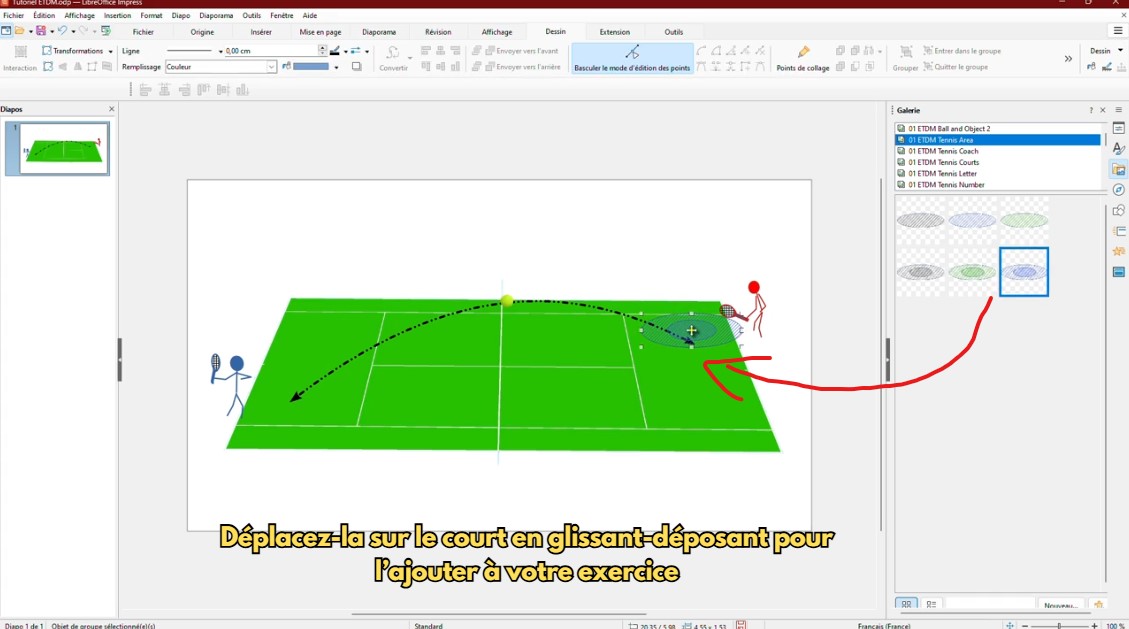Viewport: 1129px width, 629px height.
Task: Close the Diapos panel
Action: (x=112, y=109)
